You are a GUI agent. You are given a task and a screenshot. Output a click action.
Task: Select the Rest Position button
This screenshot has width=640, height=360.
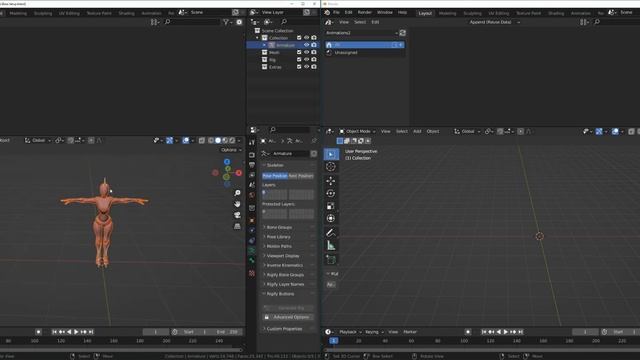pos(301,176)
